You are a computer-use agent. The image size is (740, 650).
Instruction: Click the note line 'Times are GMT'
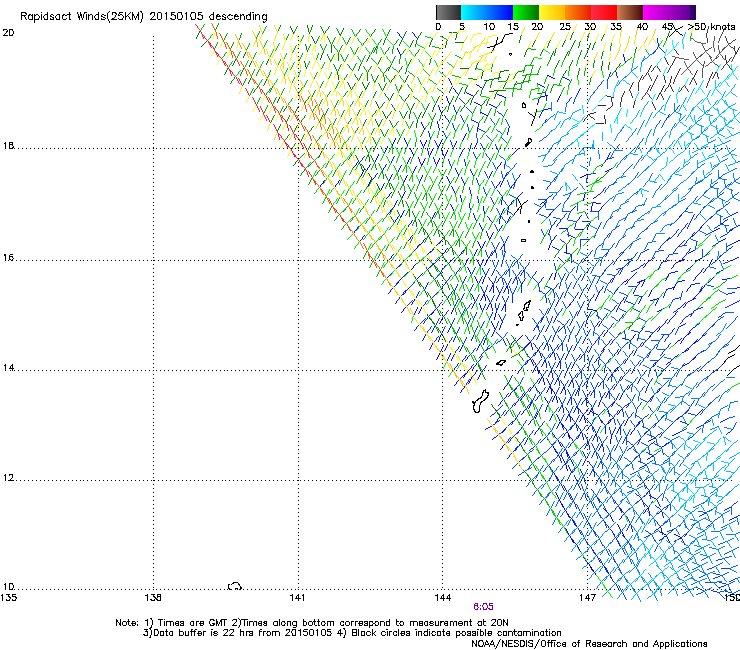pos(193,623)
